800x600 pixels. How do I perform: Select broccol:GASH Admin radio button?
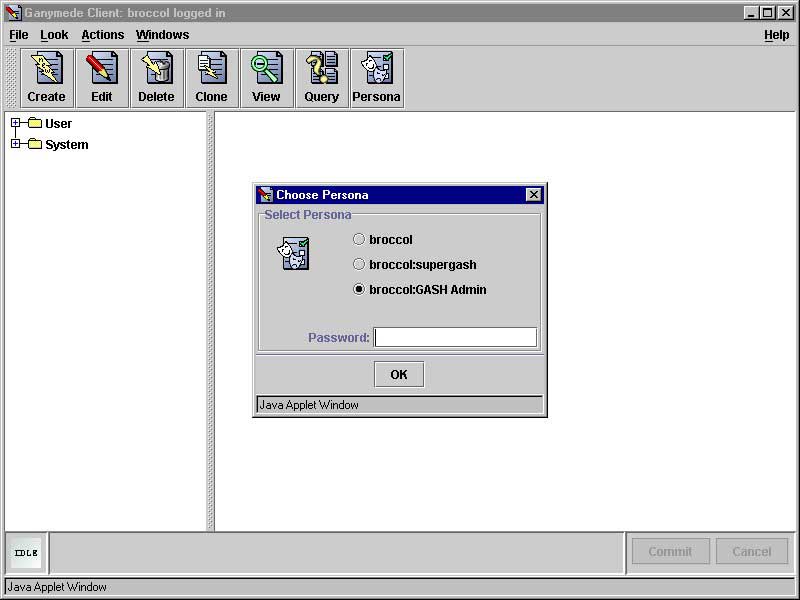(359, 290)
